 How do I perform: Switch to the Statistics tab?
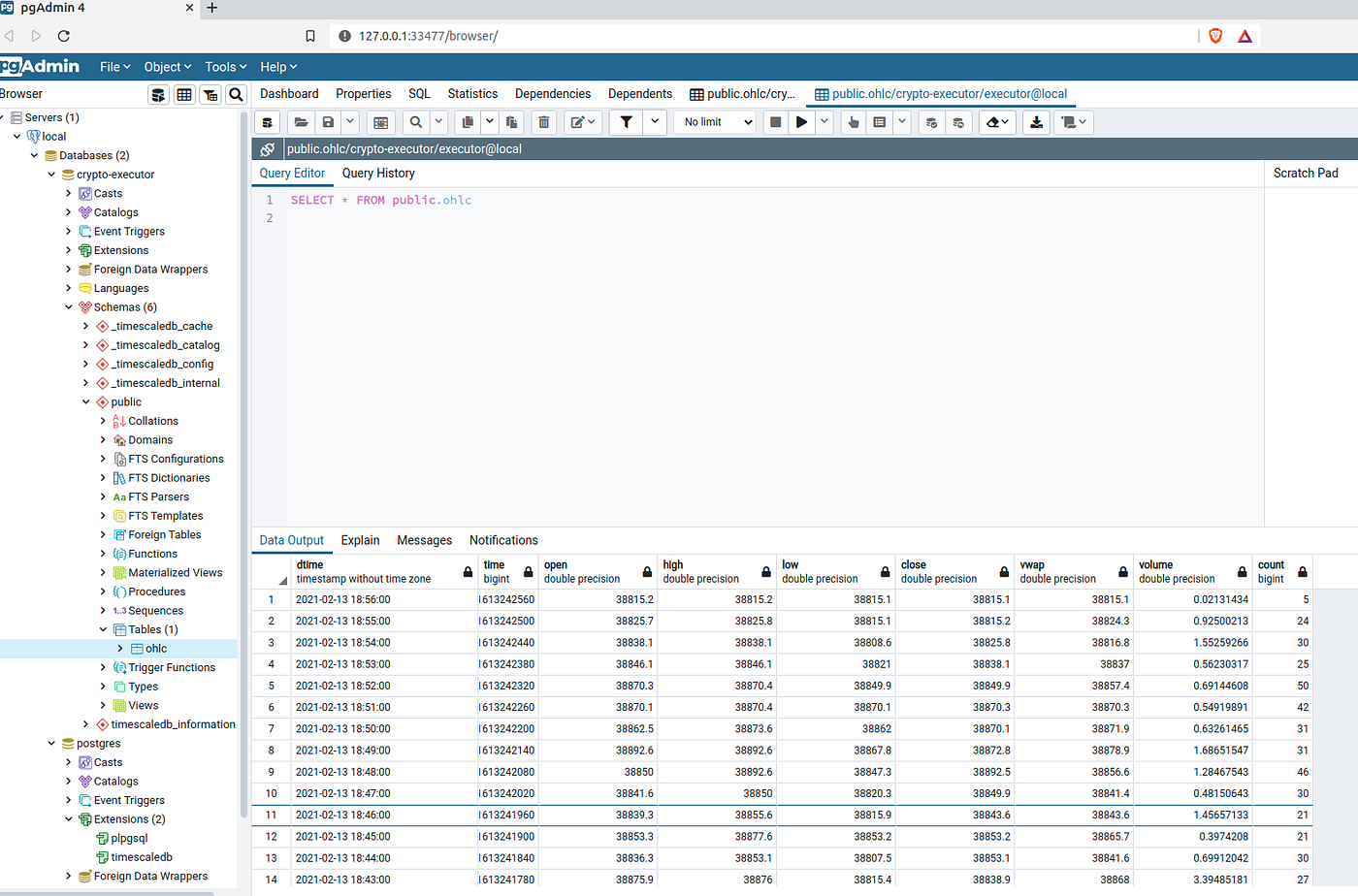click(472, 94)
